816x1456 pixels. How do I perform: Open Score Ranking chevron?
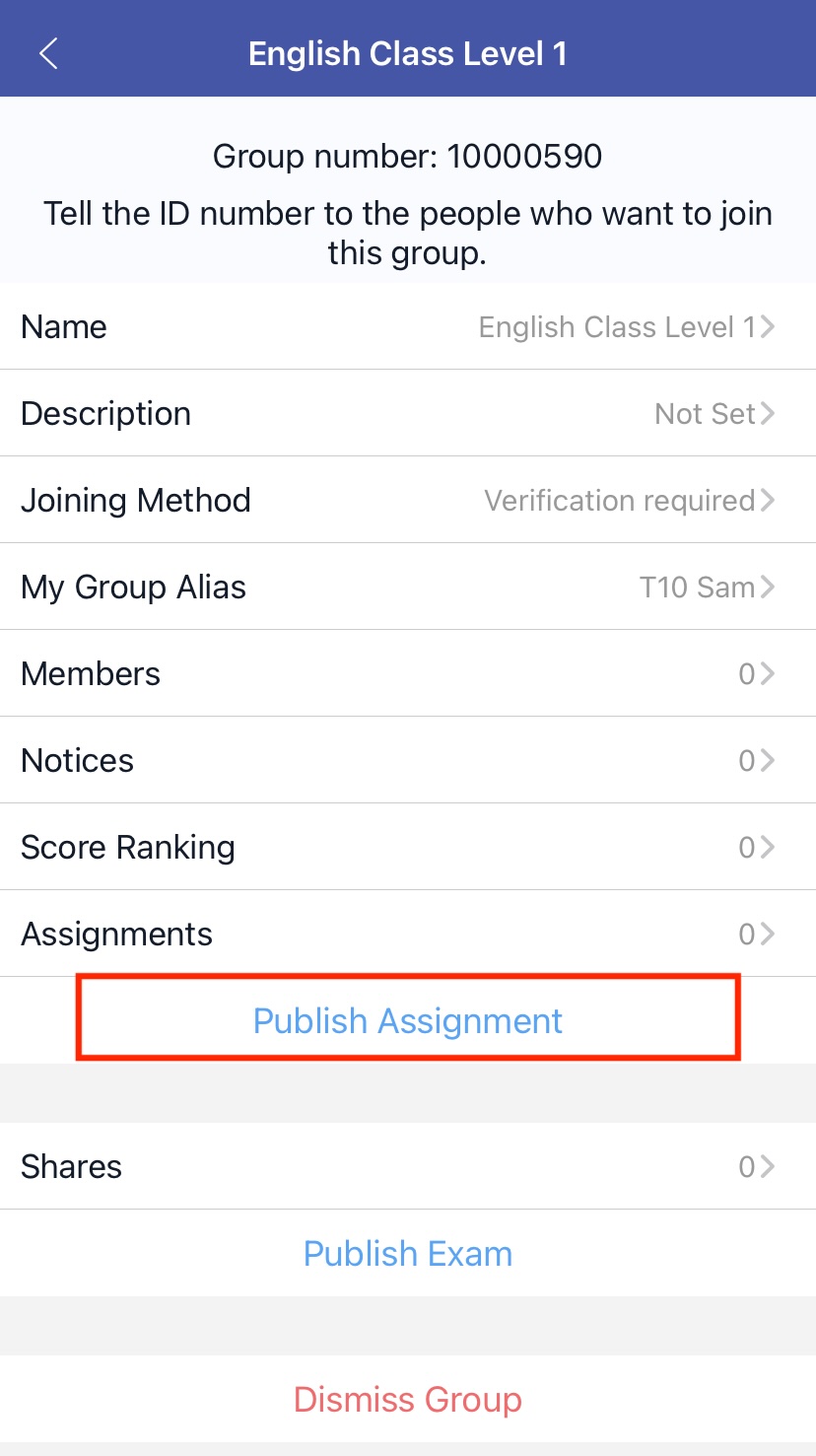(768, 847)
